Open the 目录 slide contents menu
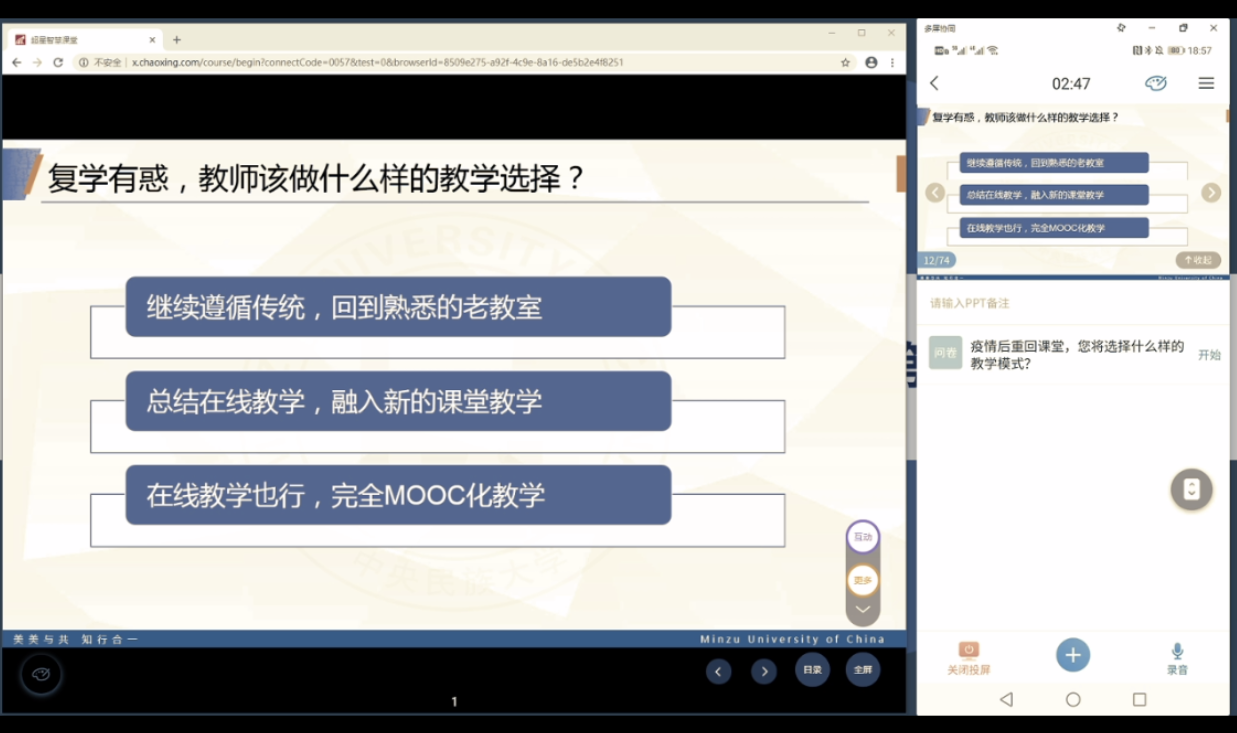Viewport: 1237px width, 733px height. pos(812,670)
